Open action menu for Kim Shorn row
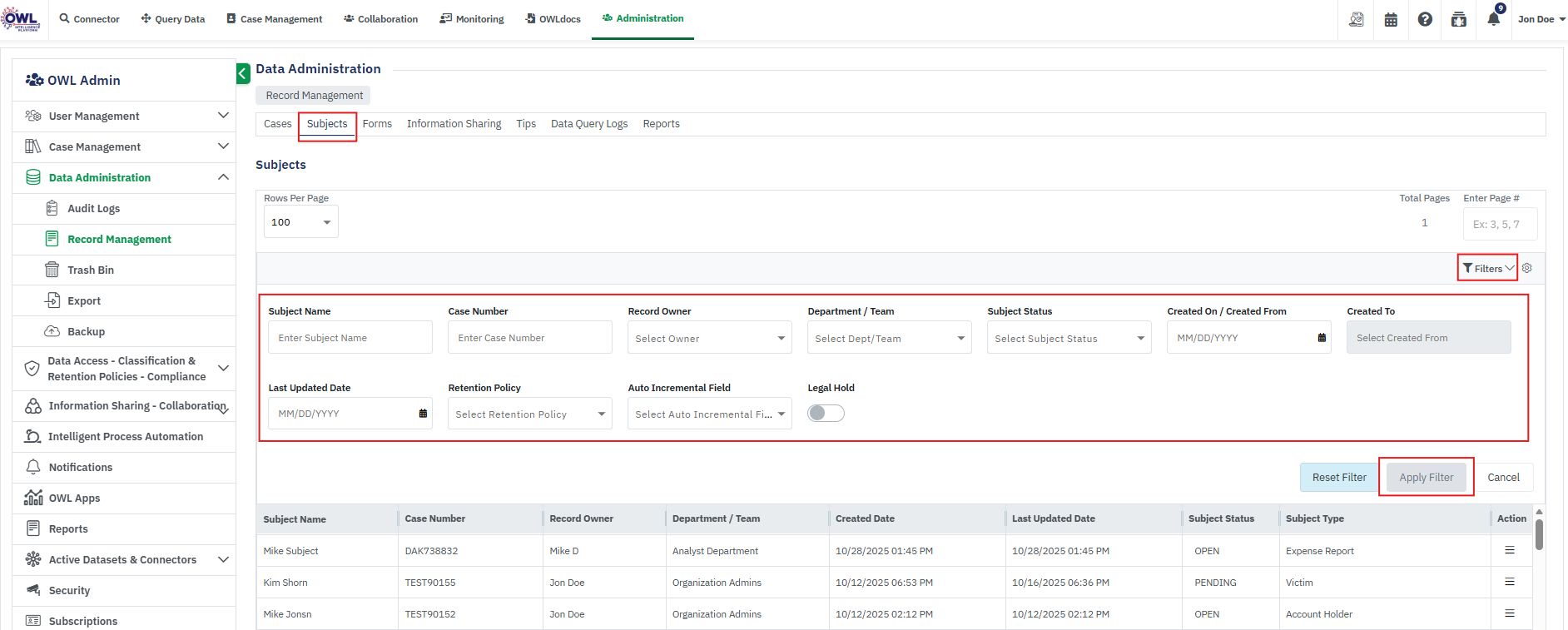The height and width of the screenshot is (630, 1568). [1509, 582]
